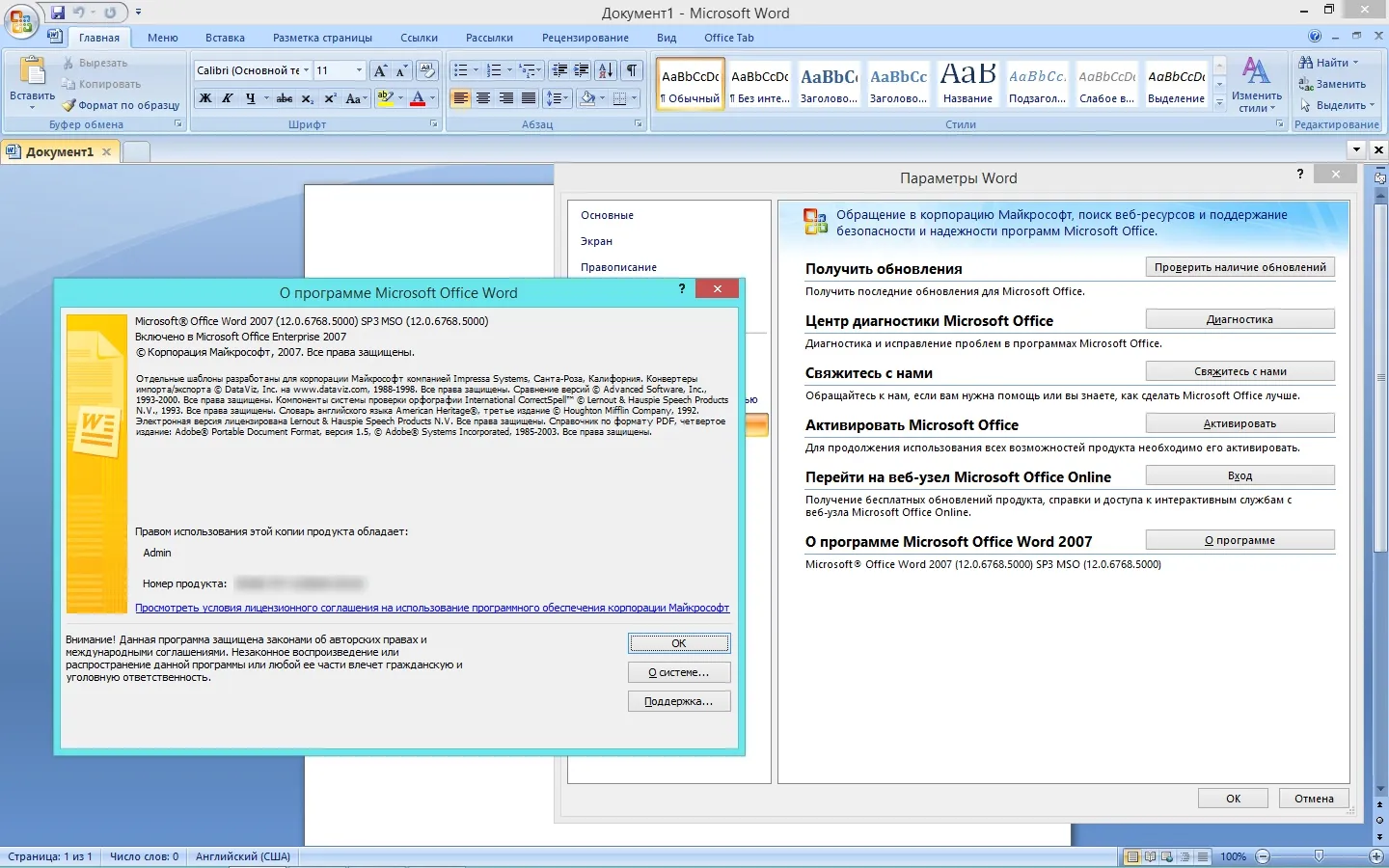1389x868 pixels.
Task: Open the font name Calibri dropdown
Action: tap(306, 70)
